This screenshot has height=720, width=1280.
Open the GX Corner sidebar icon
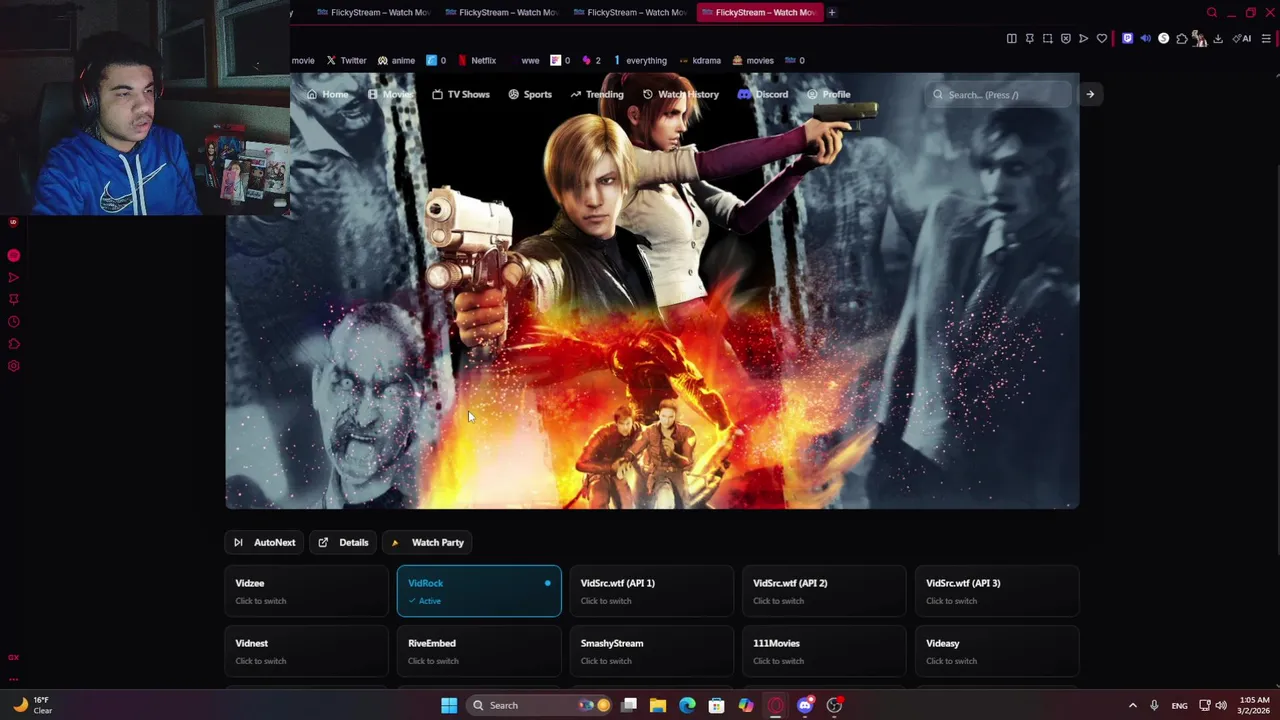click(14, 657)
